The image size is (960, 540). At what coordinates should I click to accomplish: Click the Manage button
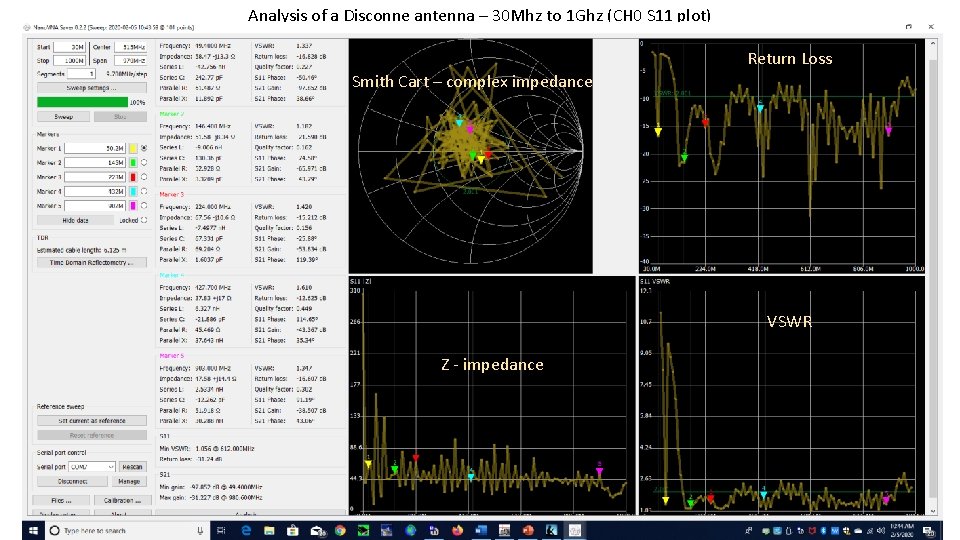click(129, 481)
